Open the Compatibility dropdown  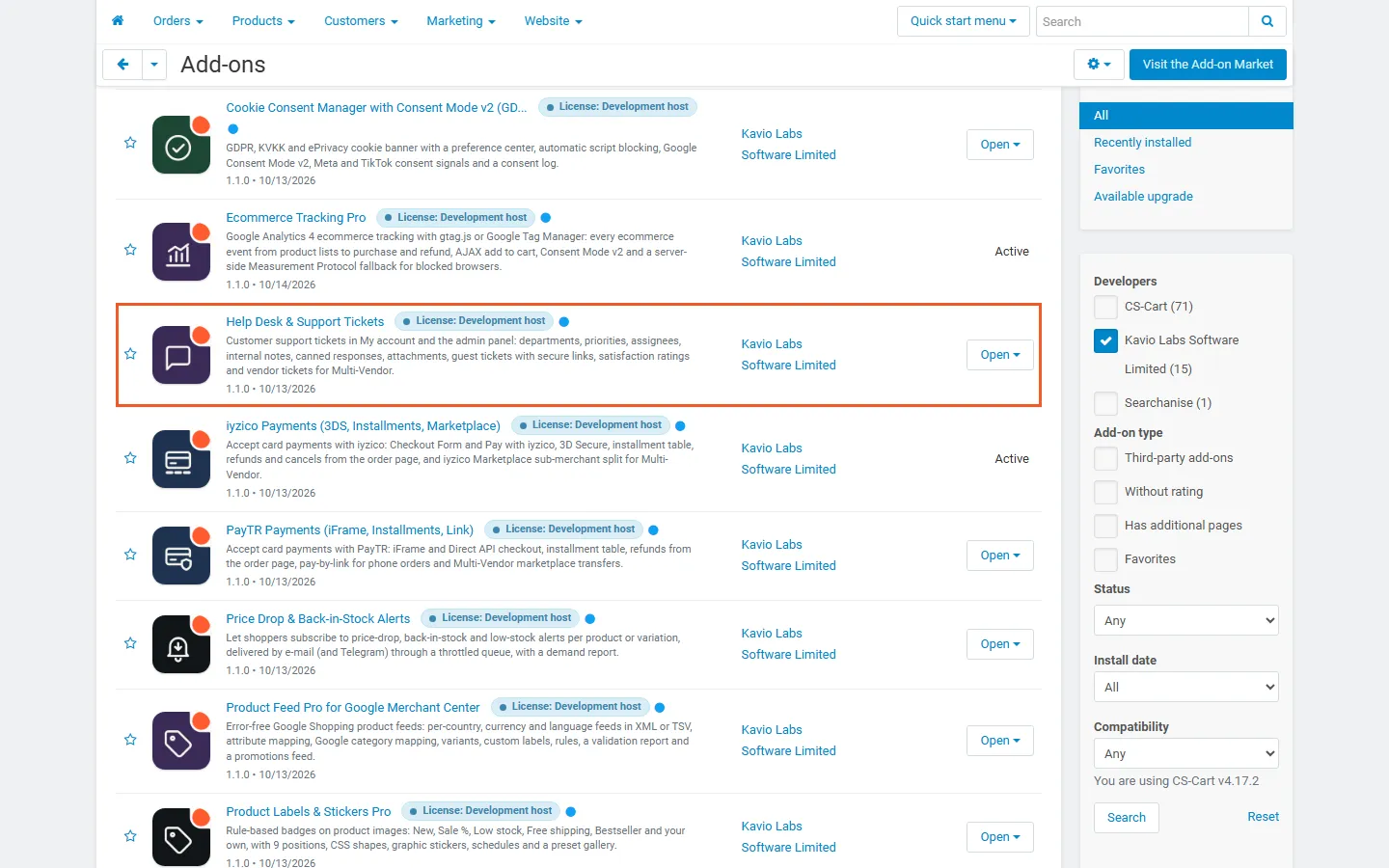pos(1185,753)
